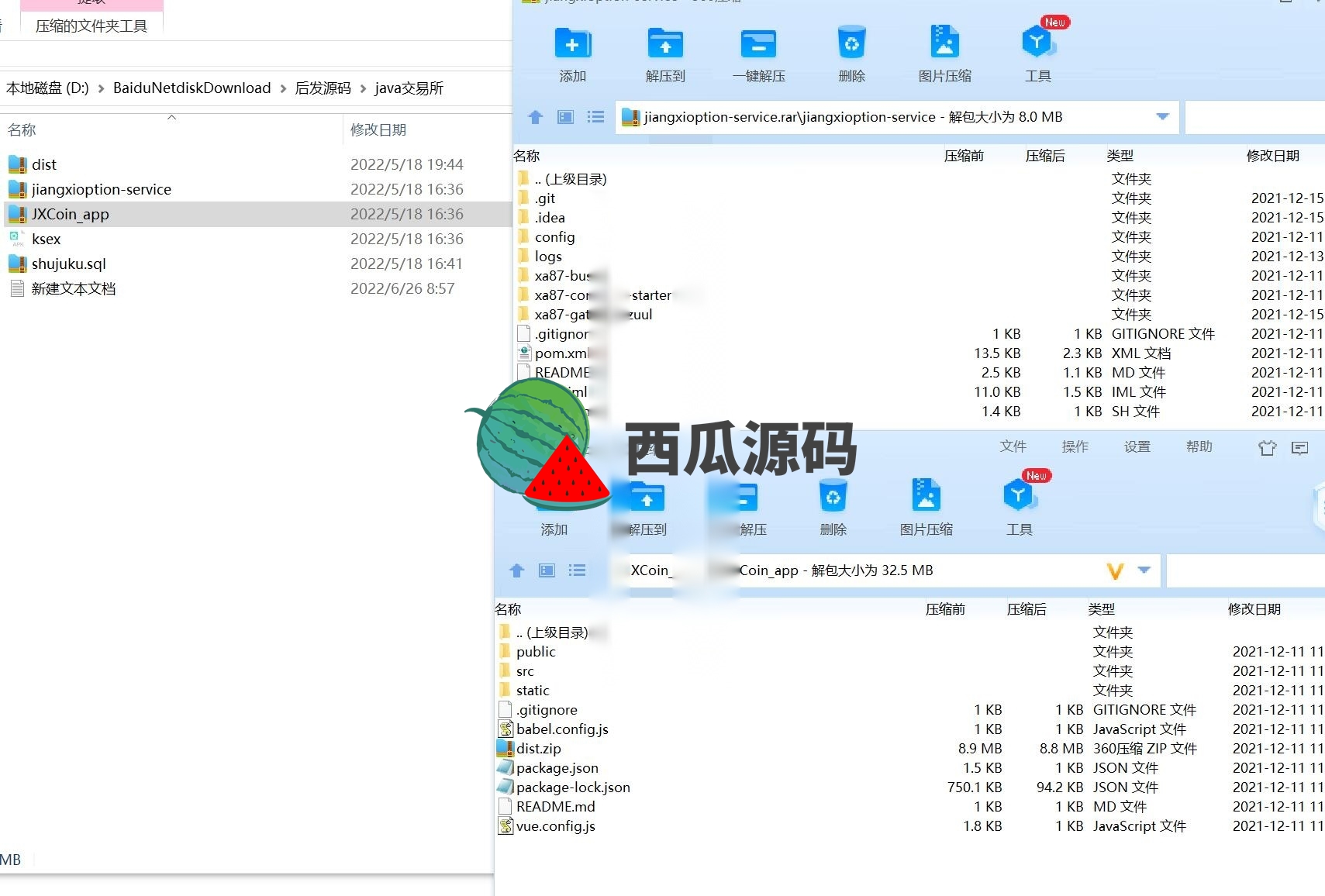Image resolution: width=1325 pixels, height=896 pixels.
Task: Sort lower archive list by 压缩后 column
Action: [1027, 609]
